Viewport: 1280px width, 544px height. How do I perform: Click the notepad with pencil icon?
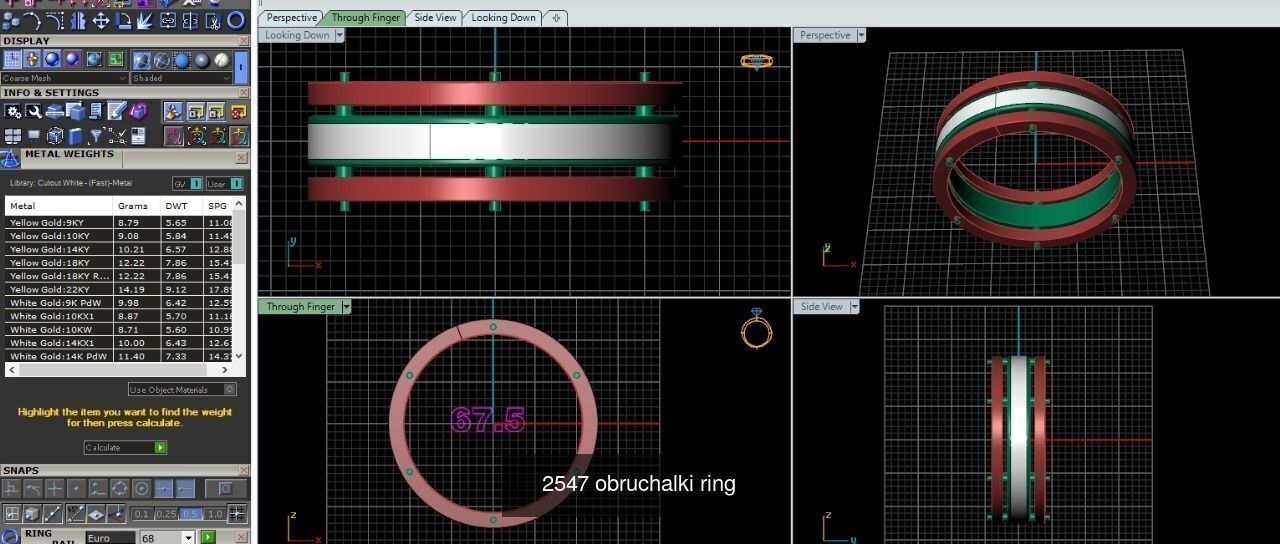[x=117, y=110]
